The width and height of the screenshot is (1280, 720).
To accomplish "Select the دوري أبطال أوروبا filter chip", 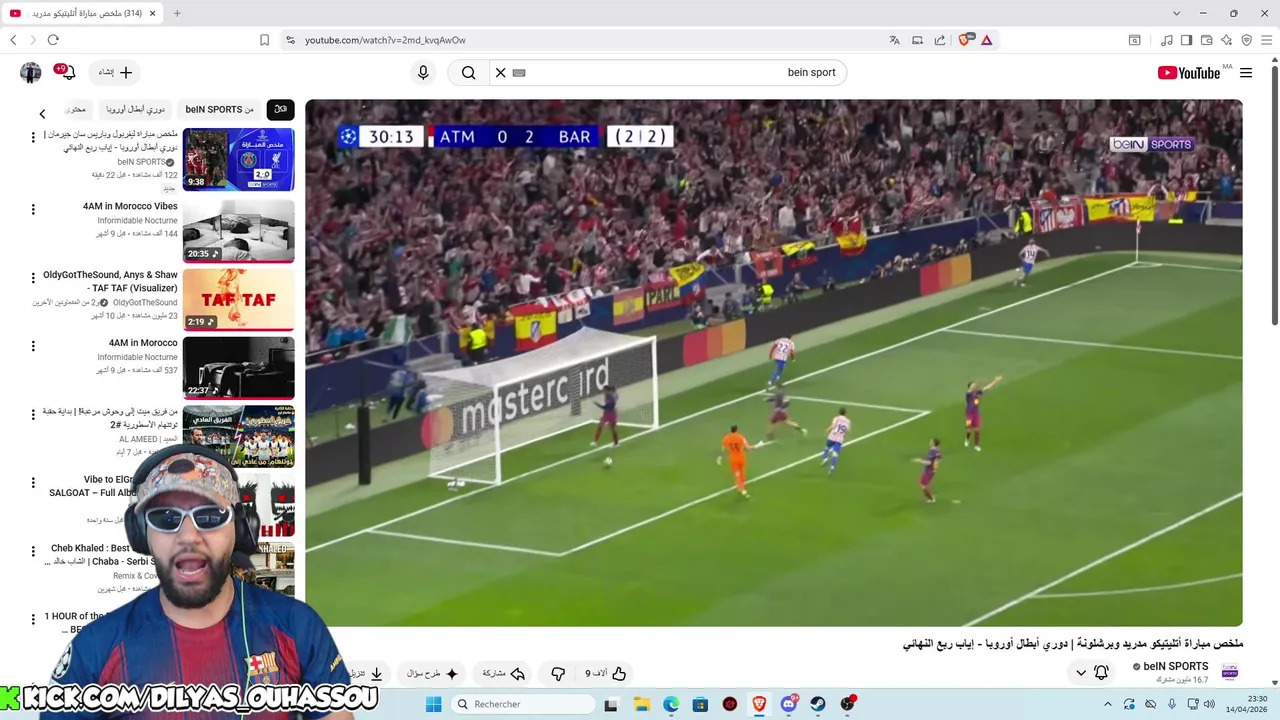I will click(x=135, y=109).
